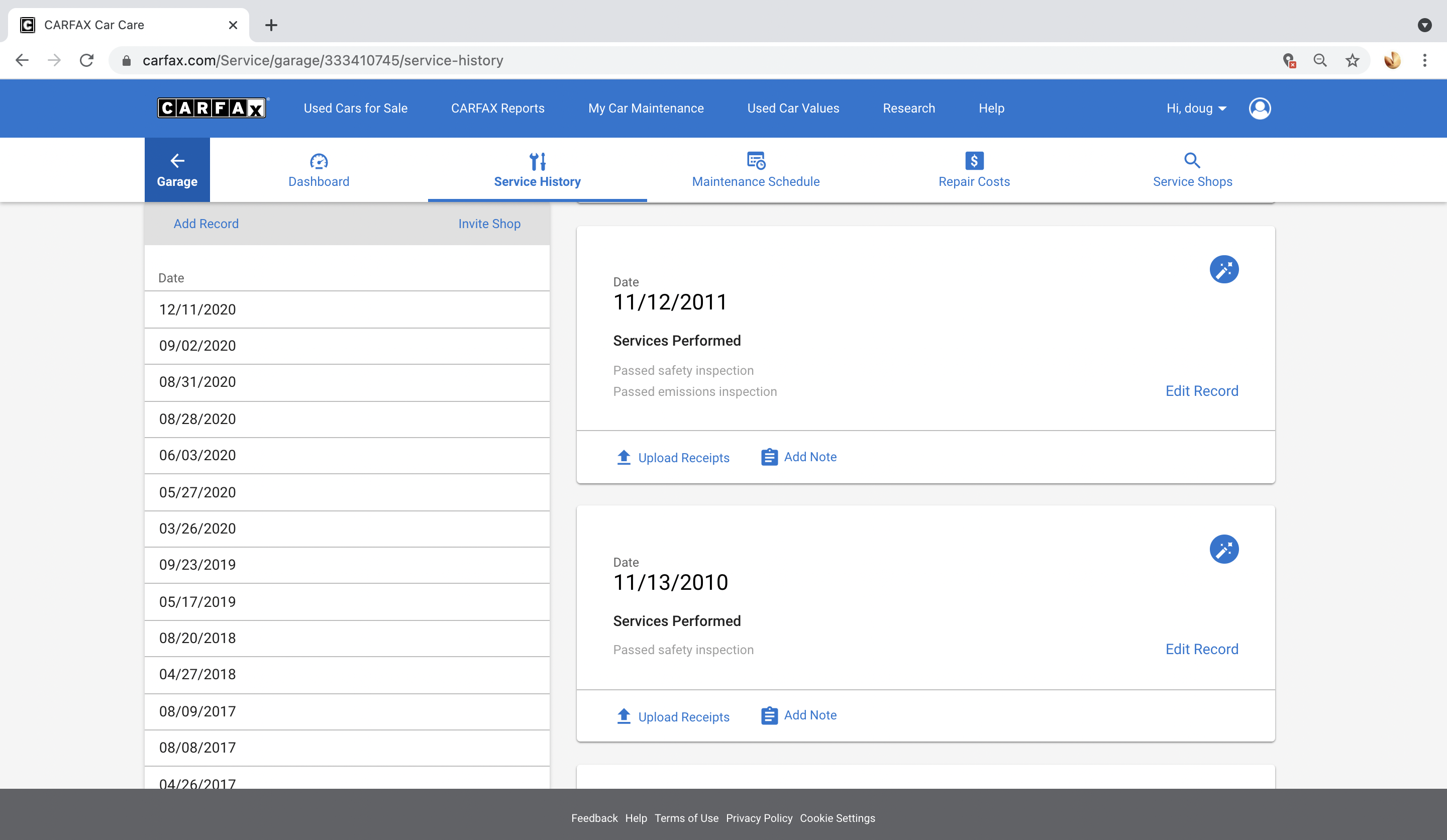Open Used Car Values menu
1447x840 pixels.
[x=793, y=108]
